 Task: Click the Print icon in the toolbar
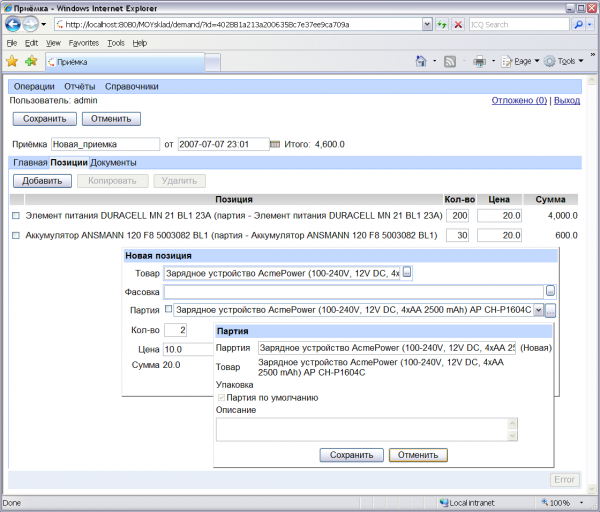[x=479, y=61]
